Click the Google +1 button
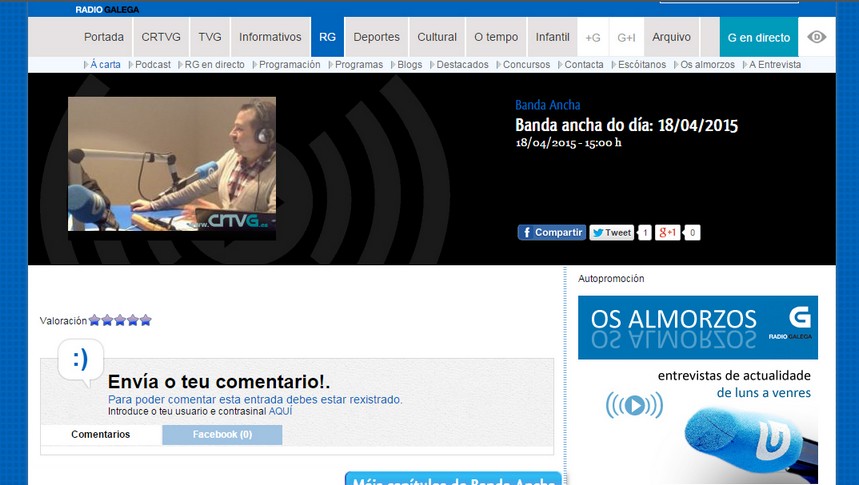Screen dimensions: 859x485 (x=667, y=232)
